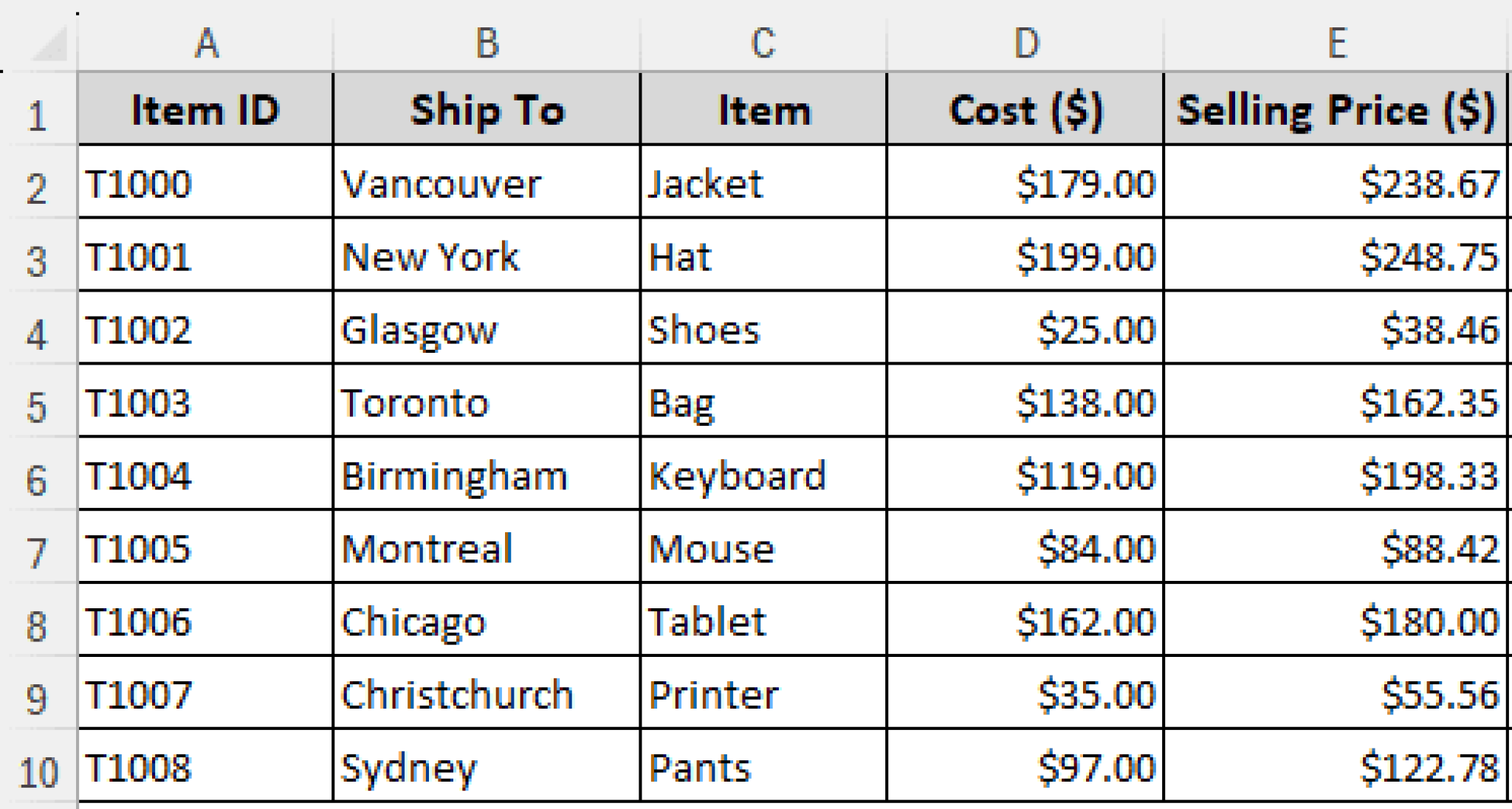1512x809 pixels.
Task: Select the cell showing $122.78
Action: [x=1336, y=768]
